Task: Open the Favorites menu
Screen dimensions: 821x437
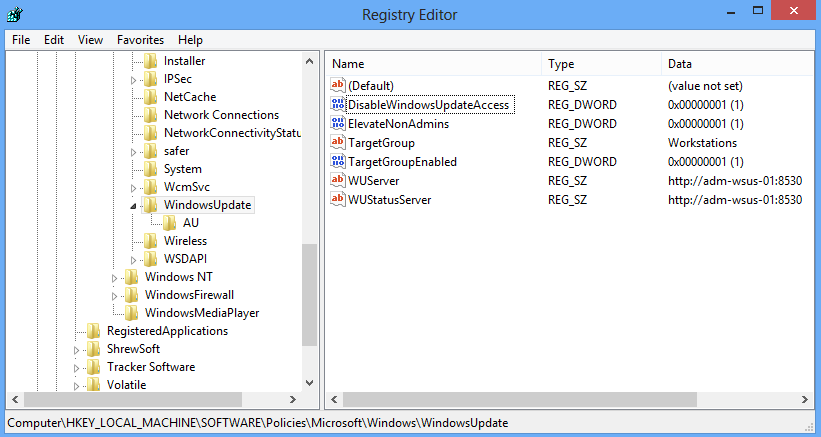Action: (140, 40)
